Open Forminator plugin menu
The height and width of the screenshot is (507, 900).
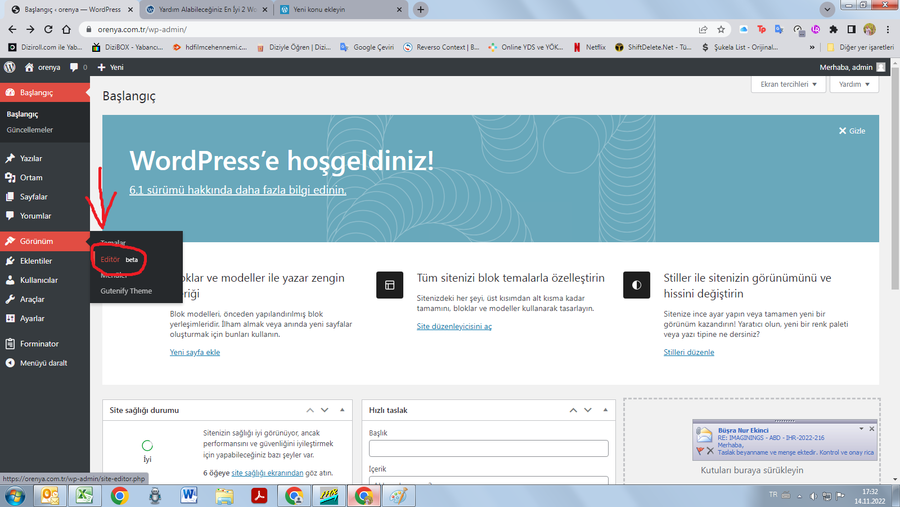pyautogui.click(x=39, y=344)
